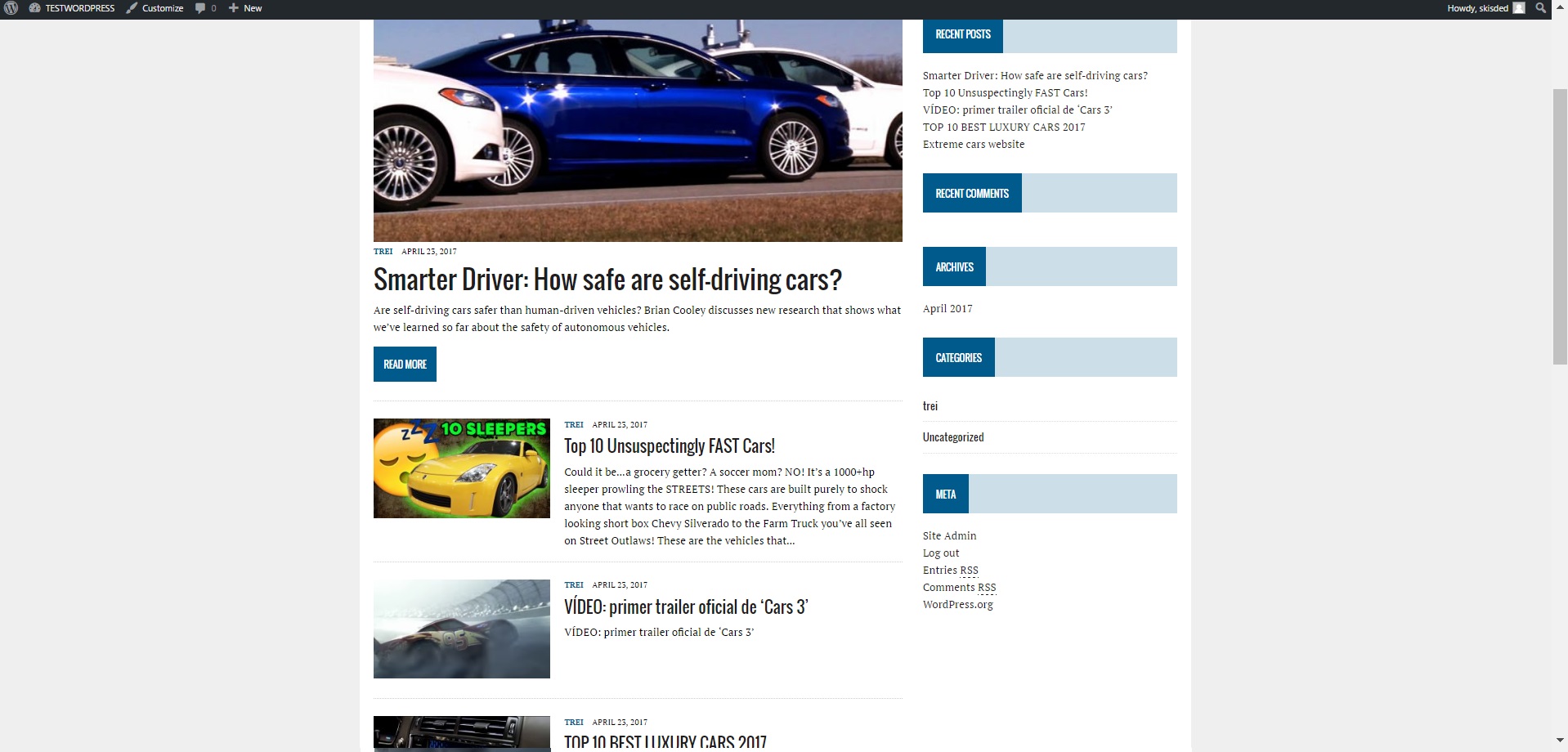Open the comments bubble in admin bar
The image size is (1568, 752).
(x=205, y=8)
